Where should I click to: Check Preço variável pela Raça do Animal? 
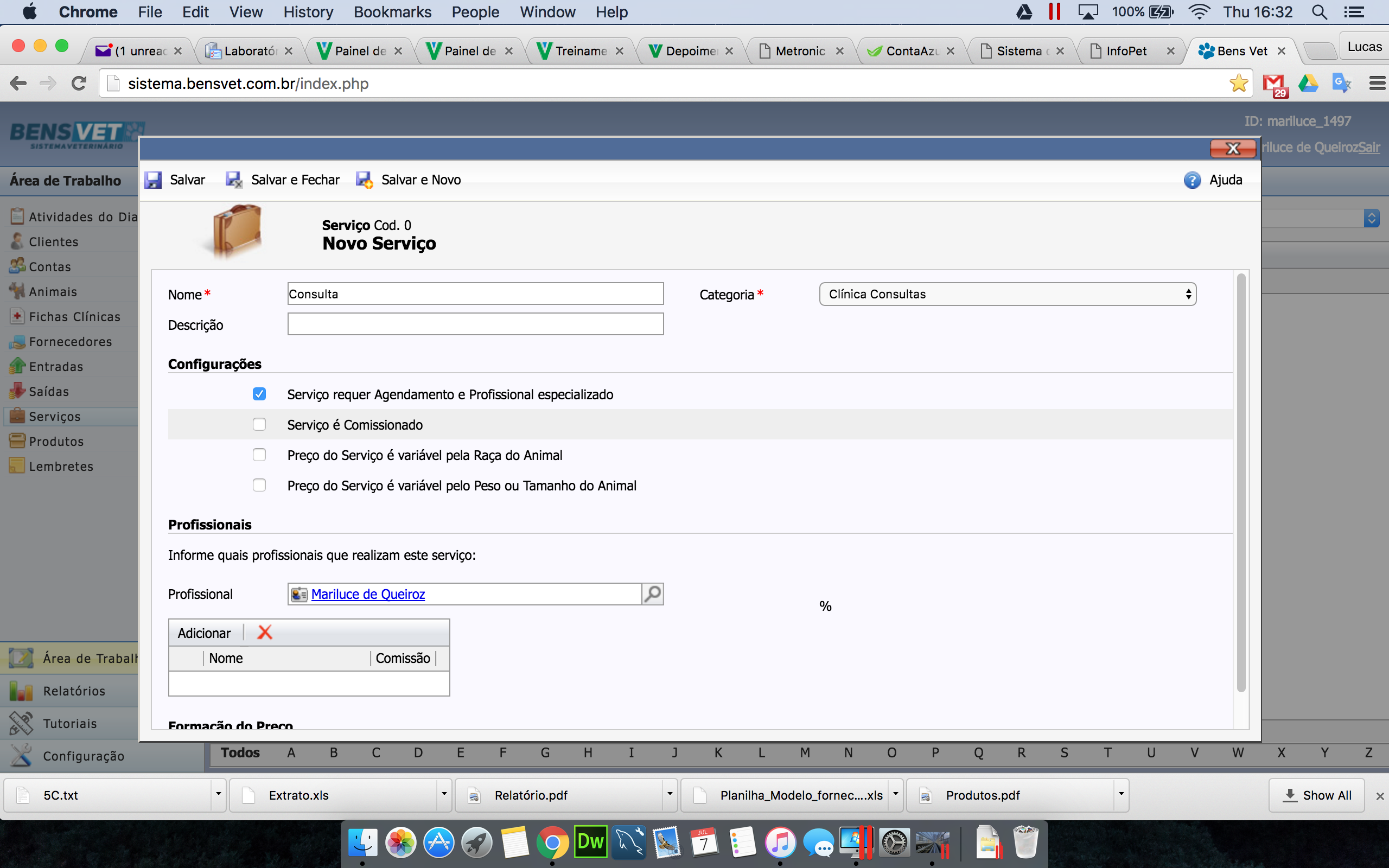pyautogui.click(x=259, y=455)
